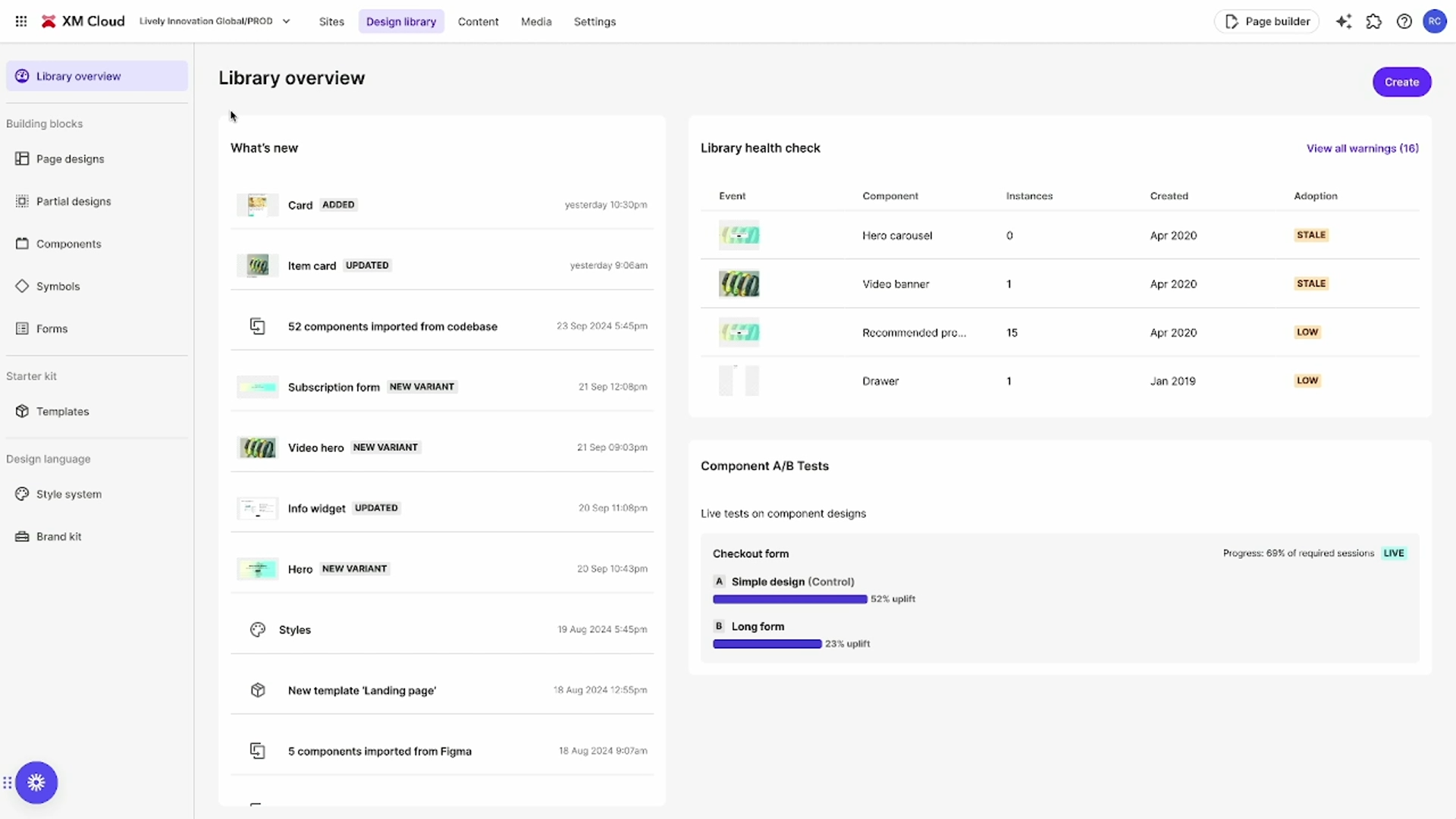Image resolution: width=1456 pixels, height=819 pixels.
Task: Click the Create button
Action: coord(1401,82)
